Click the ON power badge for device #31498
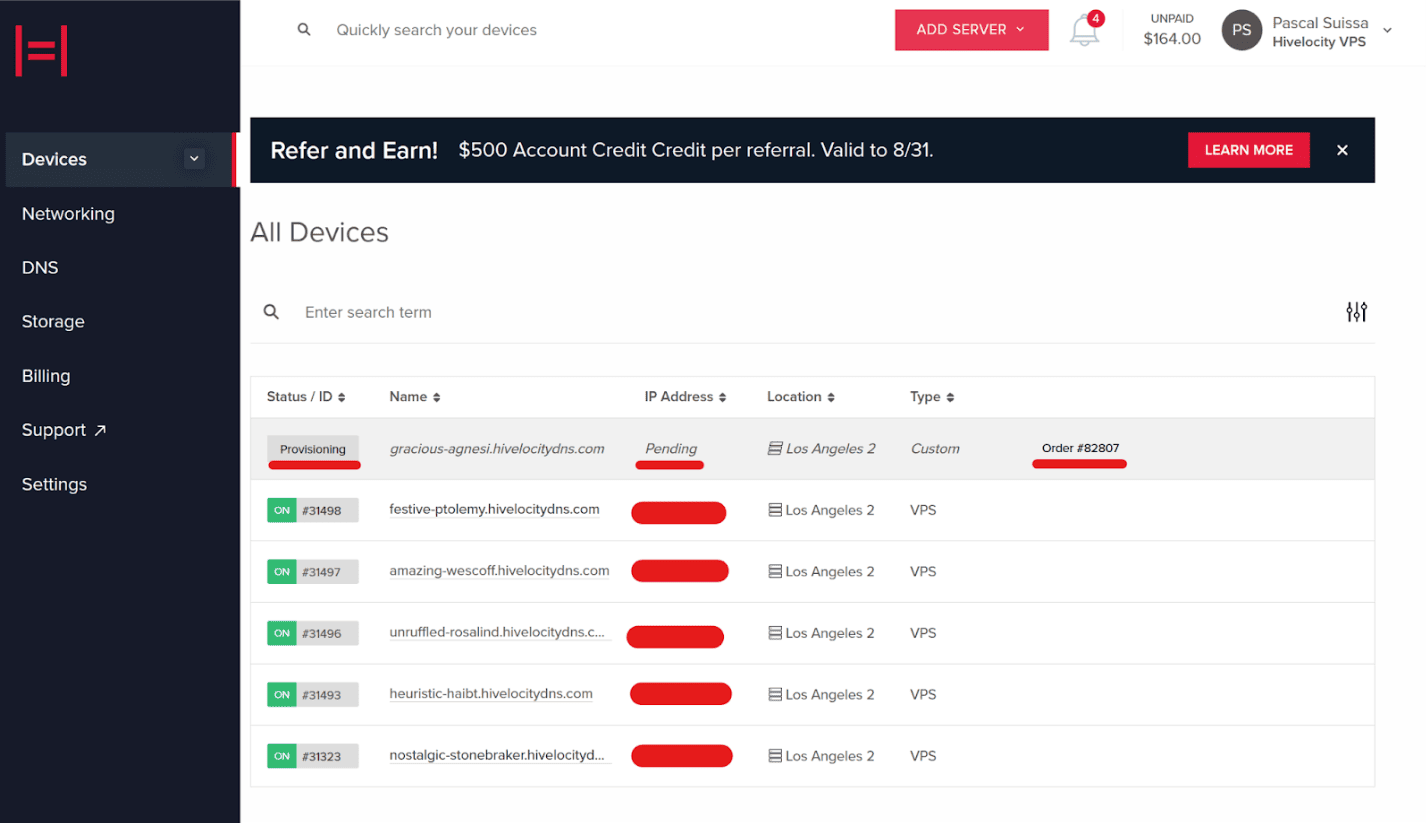Image resolution: width=1426 pixels, height=823 pixels. pyautogui.click(x=282, y=510)
